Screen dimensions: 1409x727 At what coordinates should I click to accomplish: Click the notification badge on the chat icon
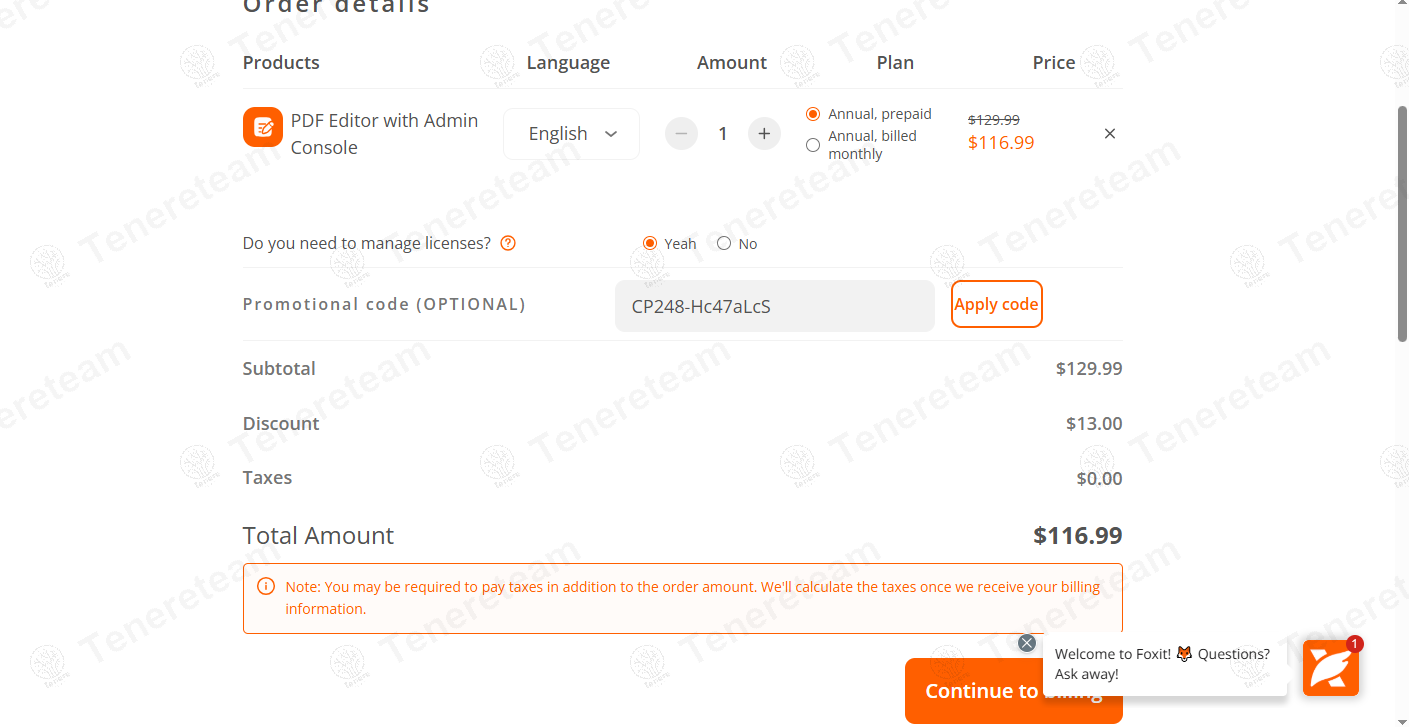1355,645
